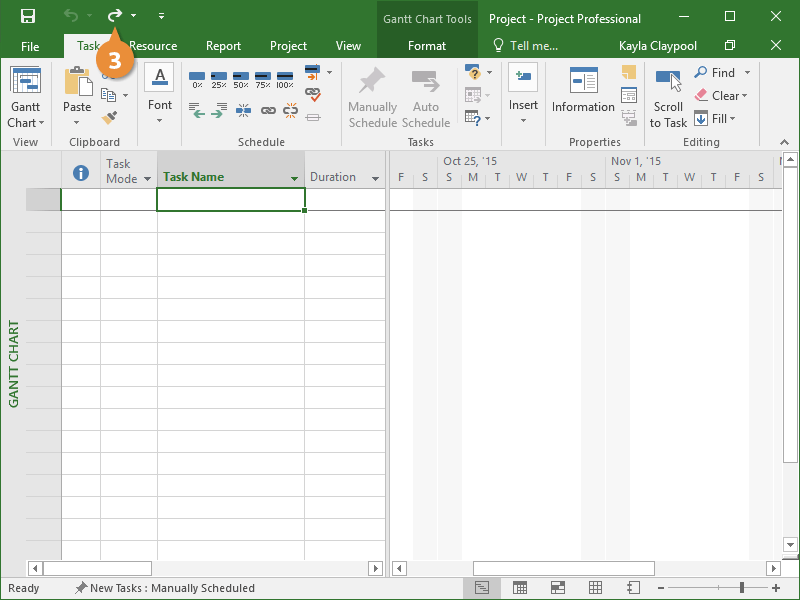The width and height of the screenshot is (800, 600).
Task: Click the Save icon in title bar
Action: click(27, 16)
